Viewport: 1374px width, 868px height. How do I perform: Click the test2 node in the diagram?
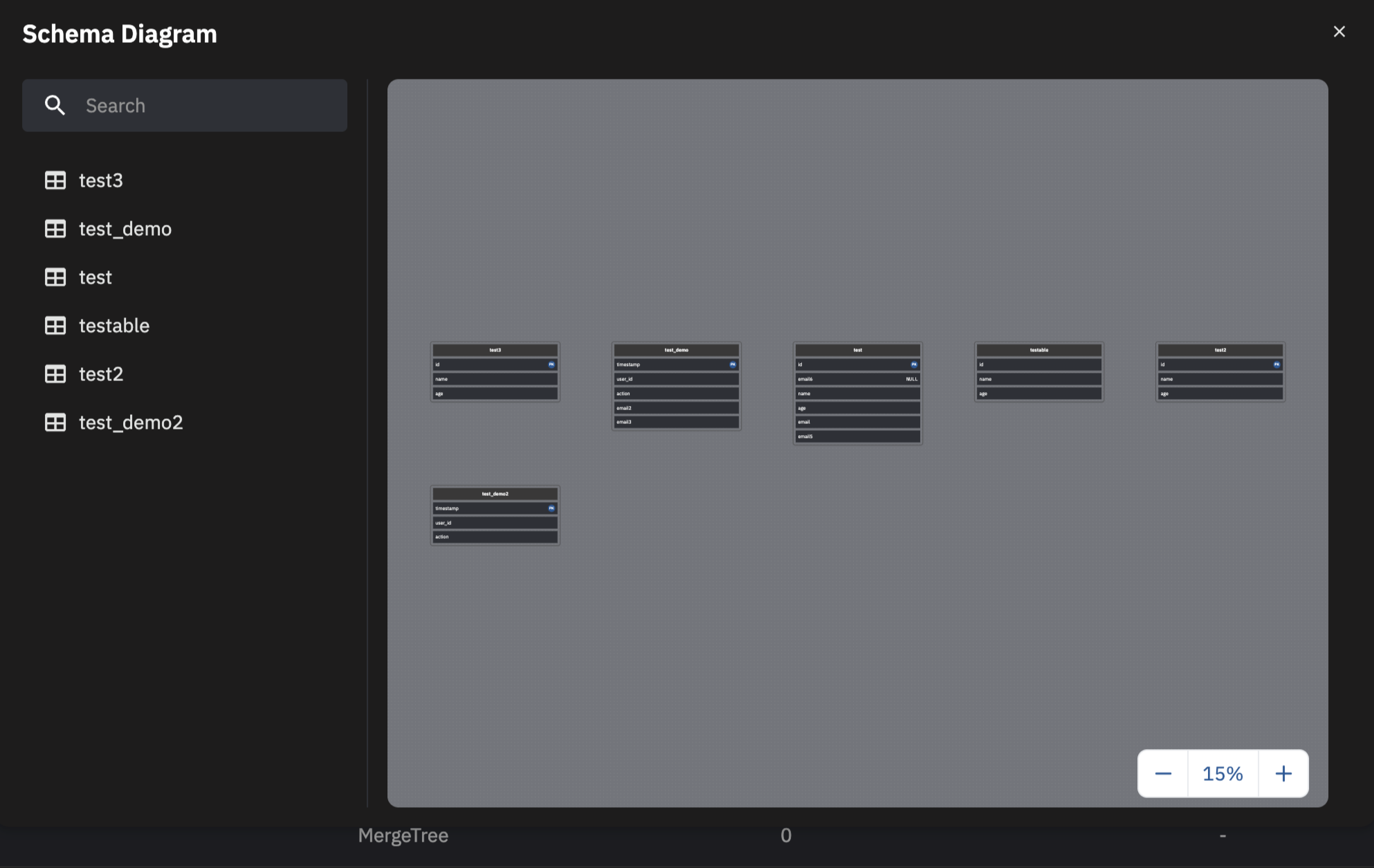coord(1220,350)
